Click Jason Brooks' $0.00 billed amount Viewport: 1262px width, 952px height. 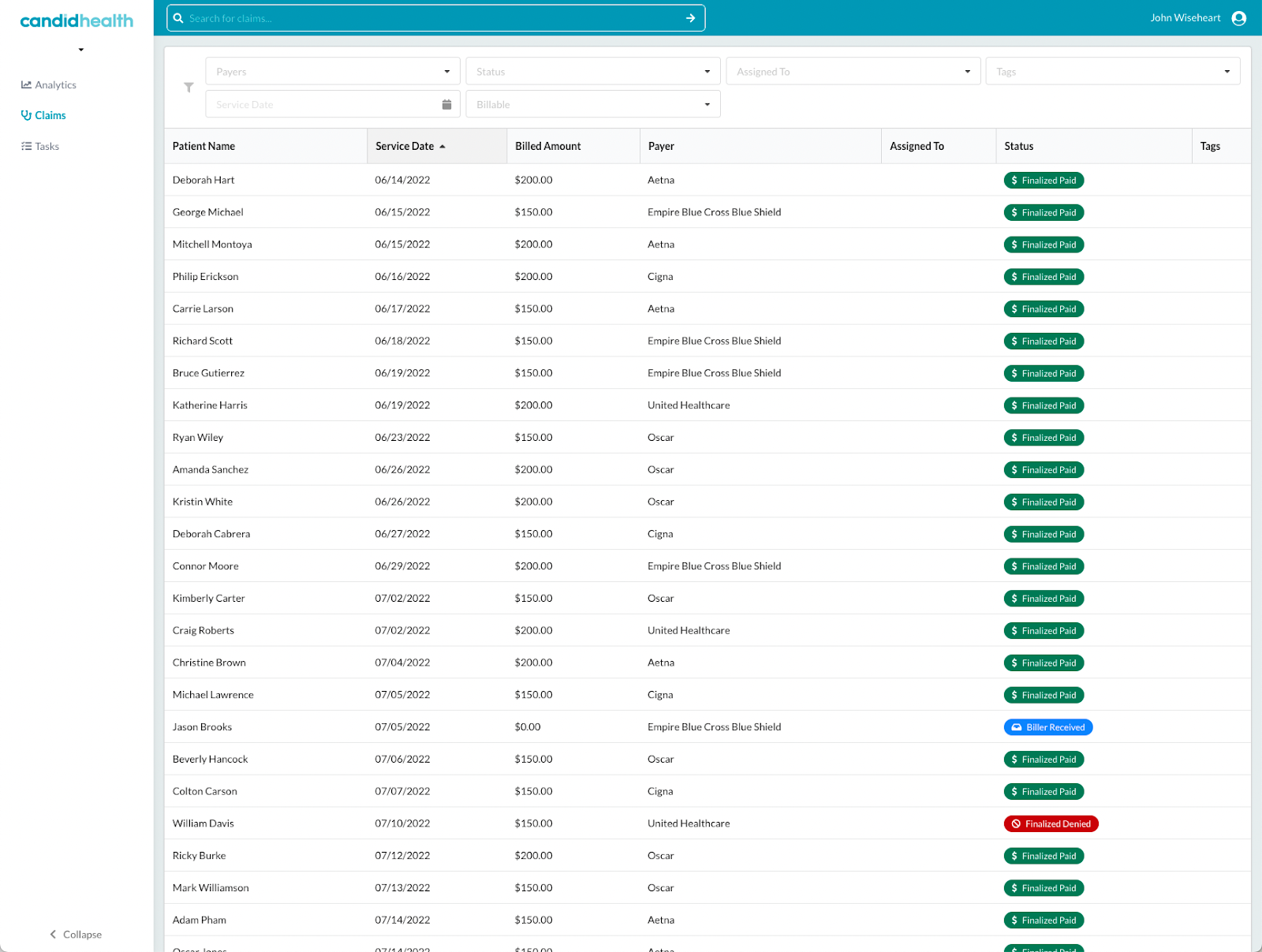click(x=528, y=727)
